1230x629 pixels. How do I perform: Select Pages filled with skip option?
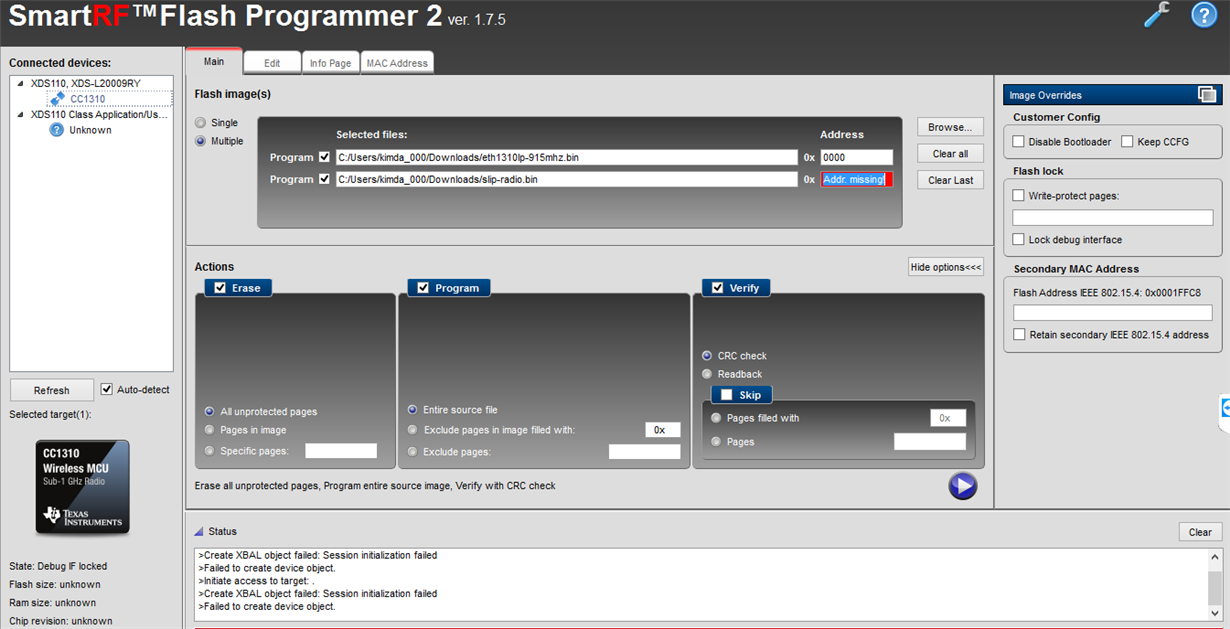(x=716, y=418)
